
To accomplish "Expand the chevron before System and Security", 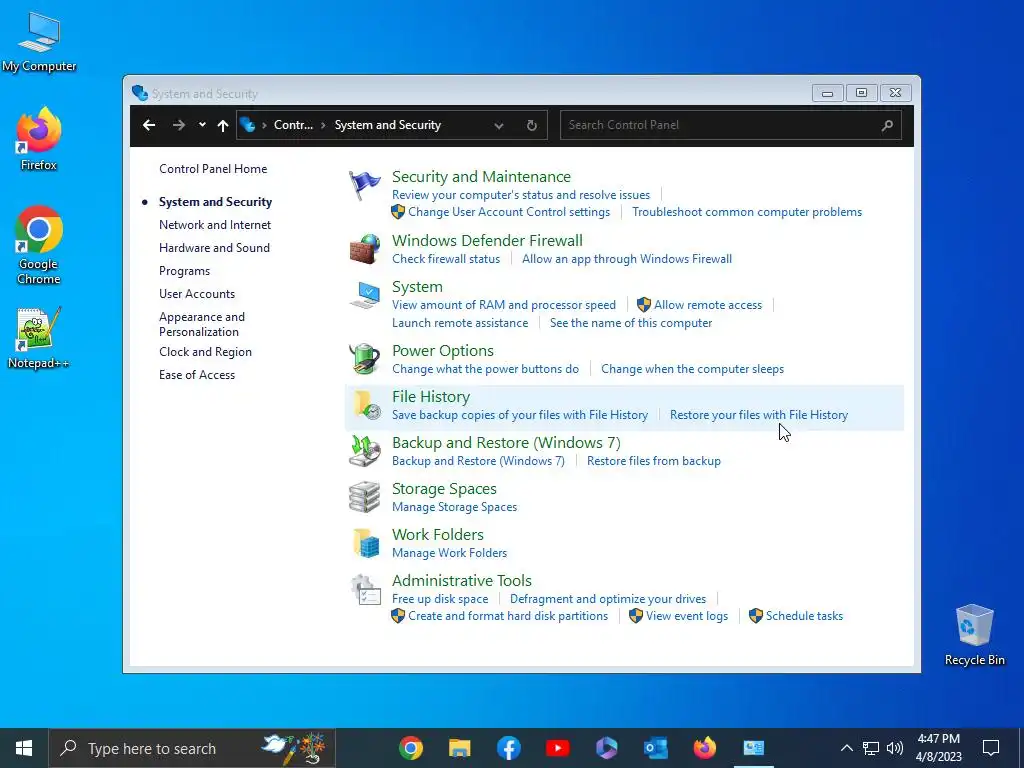I will 323,125.
